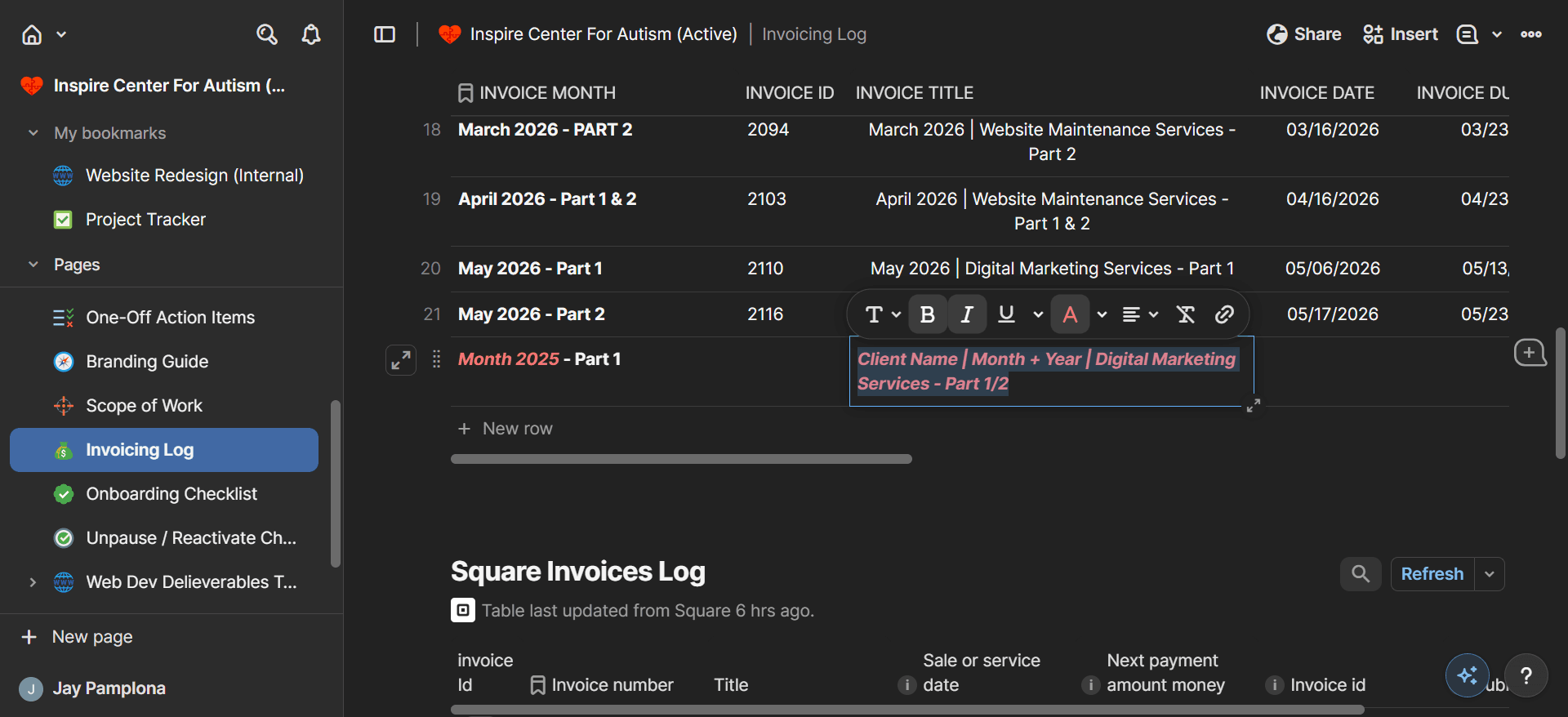
Task: Insert a link with chain icon
Action: [1224, 314]
